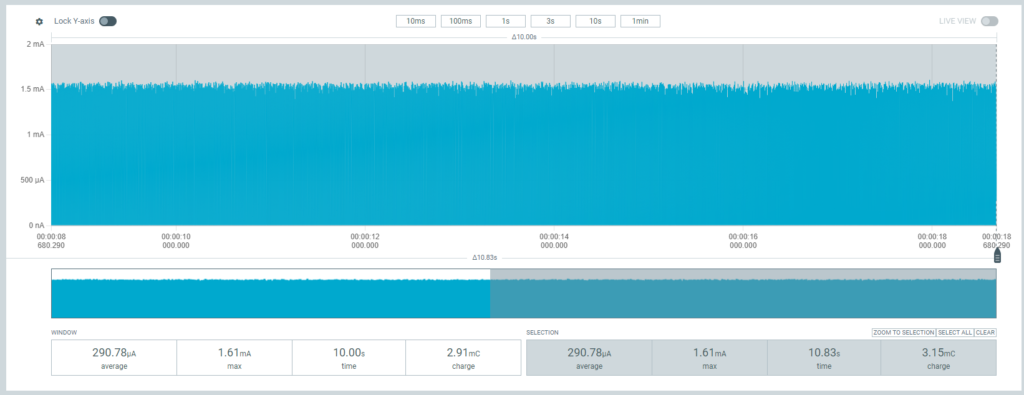Select the 1s time window
This screenshot has width=1024, height=395.
tap(505, 21)
